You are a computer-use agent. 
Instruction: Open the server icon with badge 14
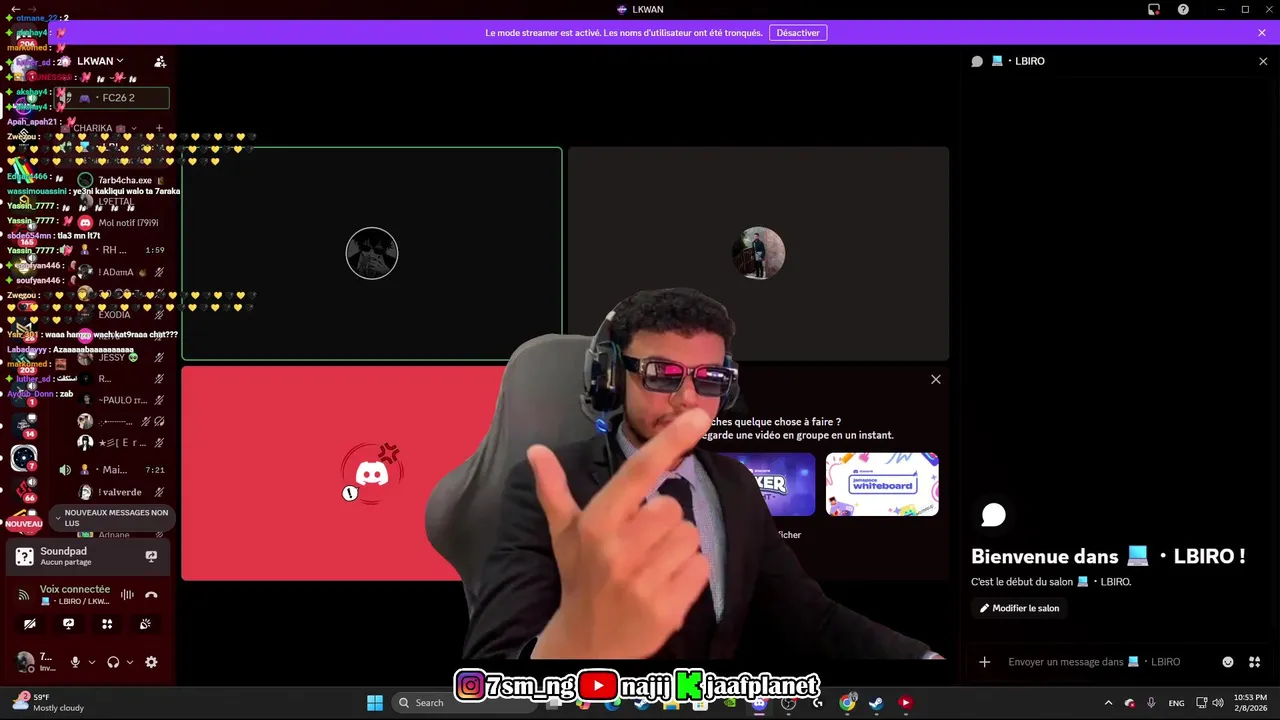pyautogui.click(x=24, y=424)
